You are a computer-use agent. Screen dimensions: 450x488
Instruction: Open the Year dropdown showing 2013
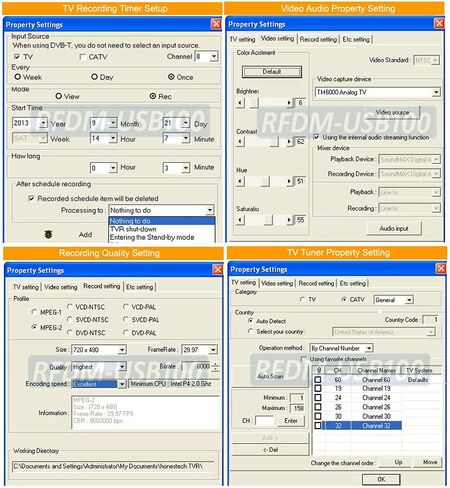pos(43,123)
